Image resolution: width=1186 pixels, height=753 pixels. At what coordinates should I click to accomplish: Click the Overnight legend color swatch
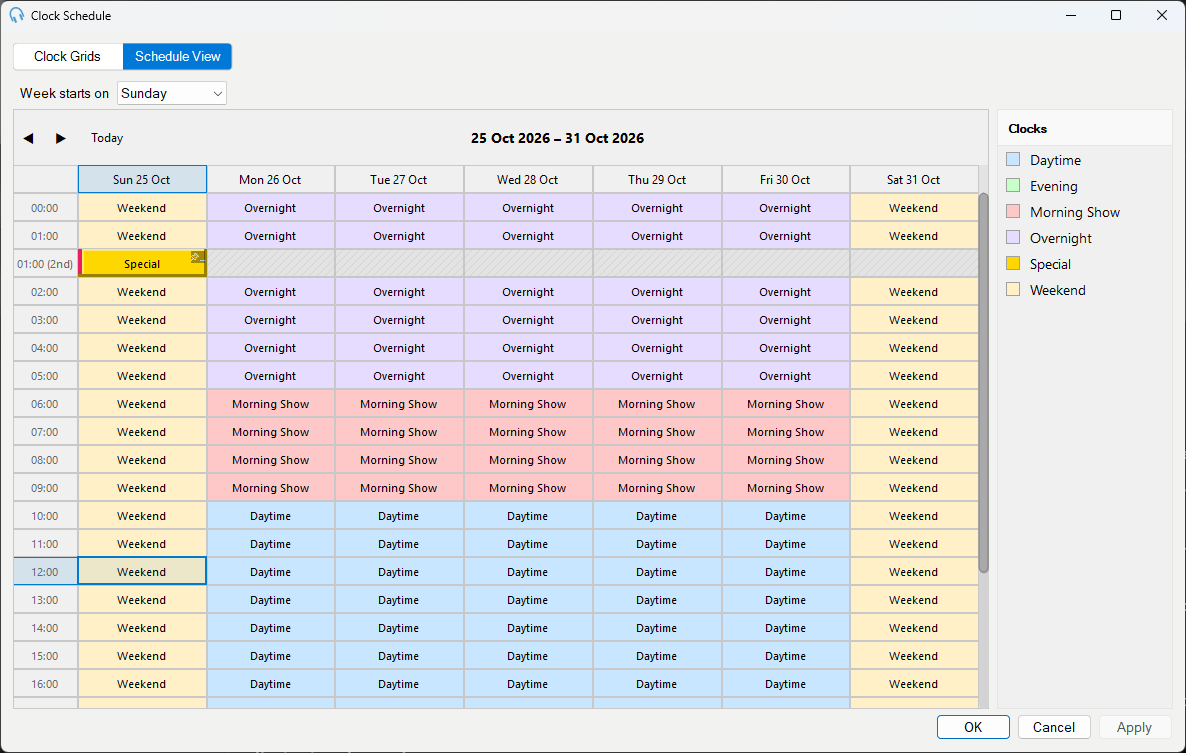(1014, 237)
